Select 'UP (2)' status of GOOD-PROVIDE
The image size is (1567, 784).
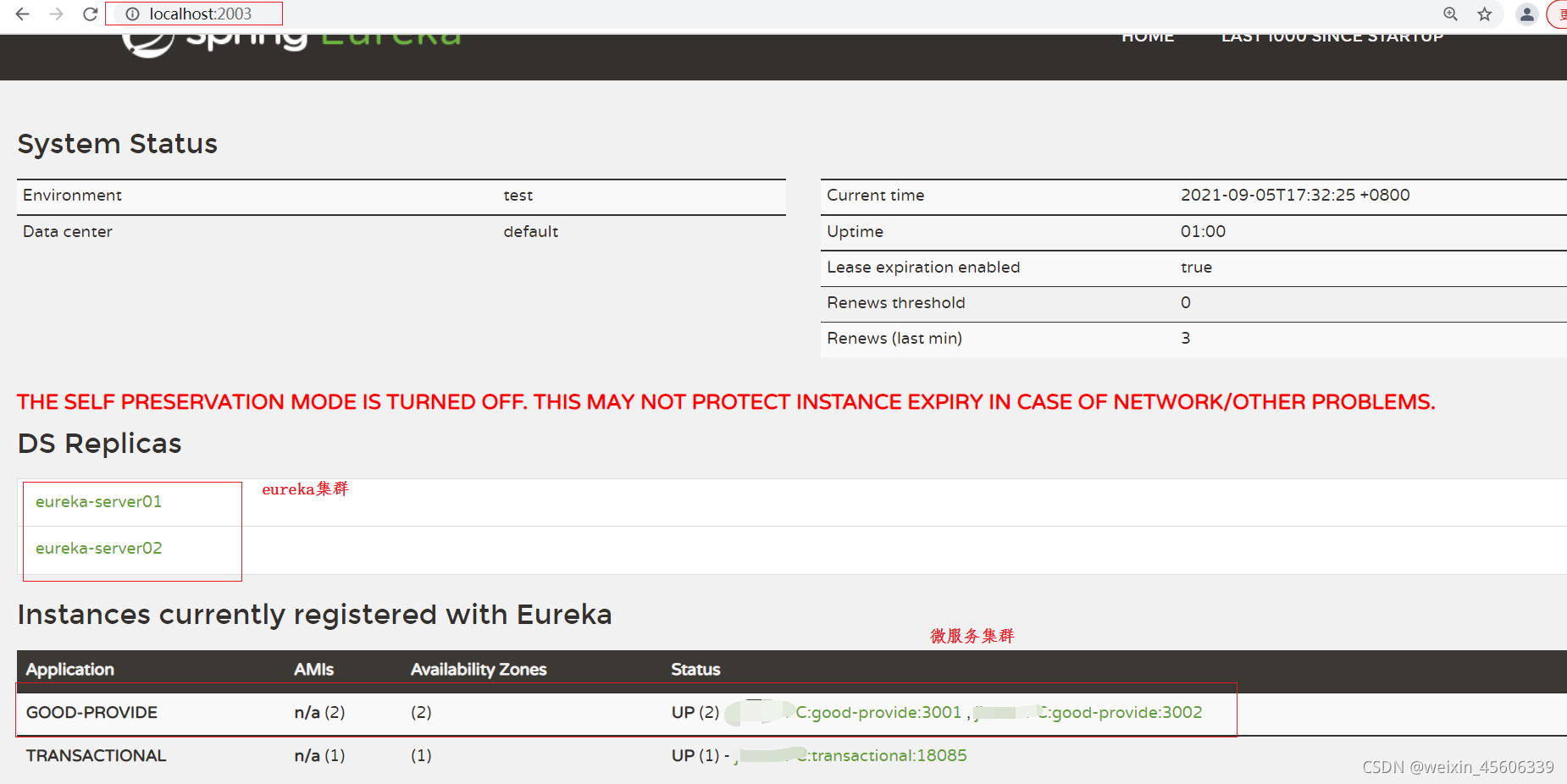click(x=695, y=712)
